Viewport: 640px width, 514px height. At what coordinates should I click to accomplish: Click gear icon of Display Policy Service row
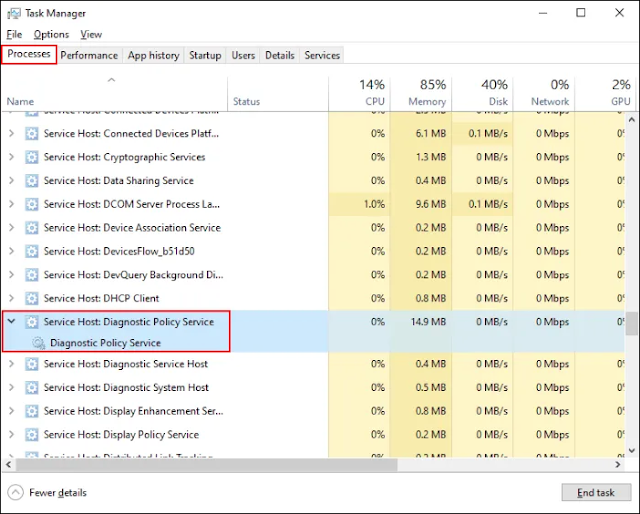pyautogui.click(x=32, y=435)
